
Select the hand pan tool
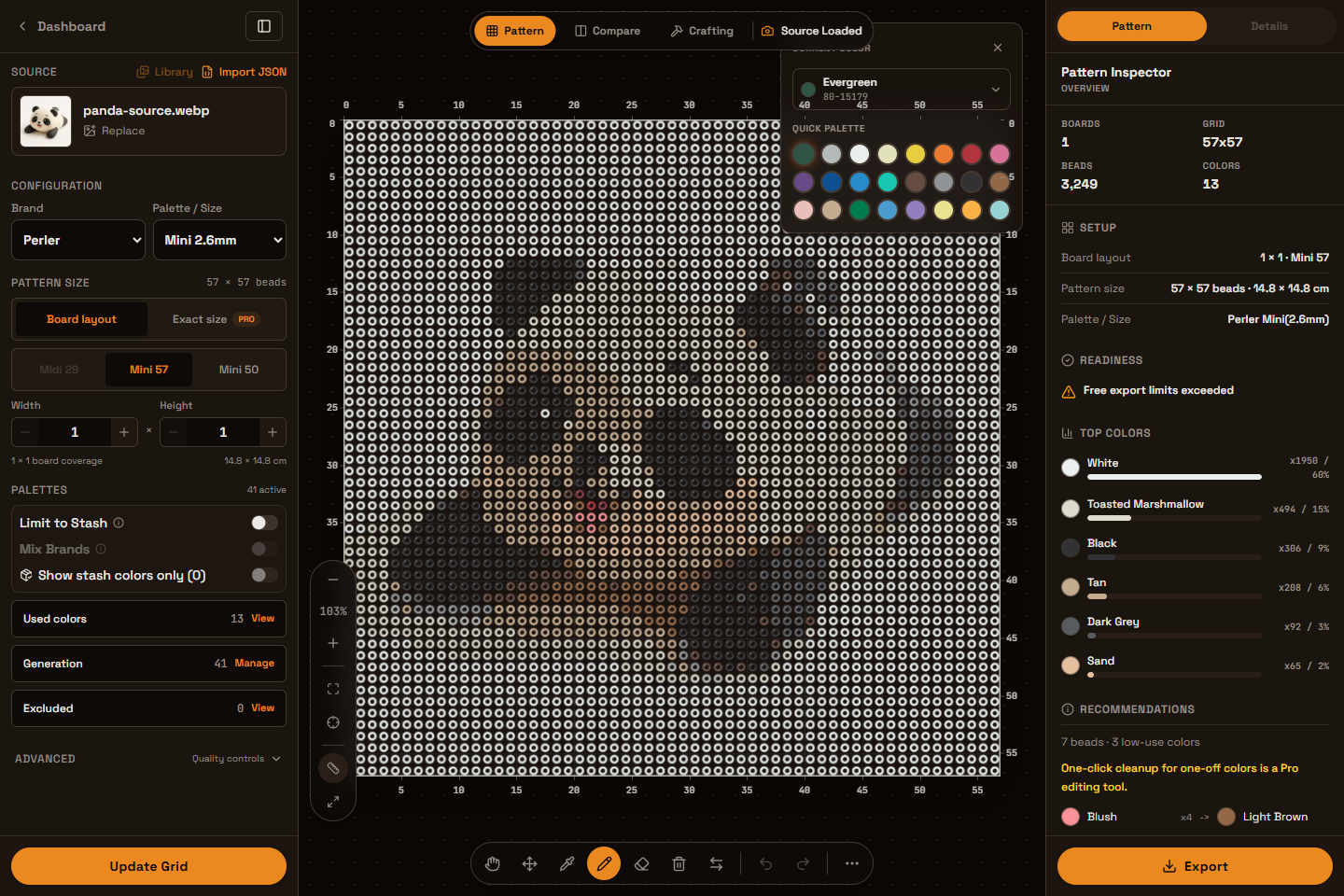pyautogui.click(x=493, y=864)
